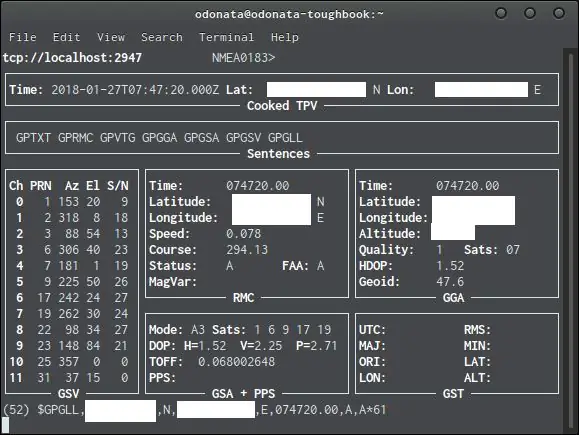Image resolution: width=579 pixels, height=435 pixels.
Task: Click the DOP H=1.52 value
Action: 205,346
